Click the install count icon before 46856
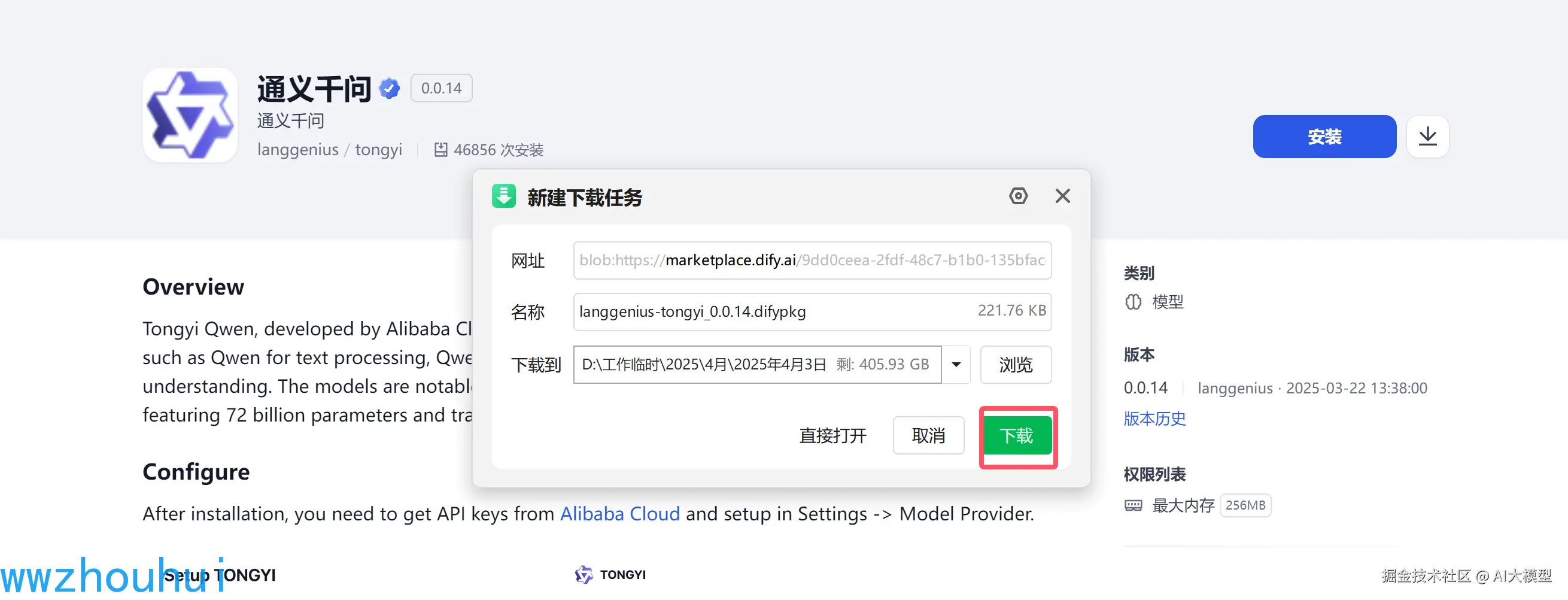This screenshot has height=600, width=1568. click(x=440, y=149)
